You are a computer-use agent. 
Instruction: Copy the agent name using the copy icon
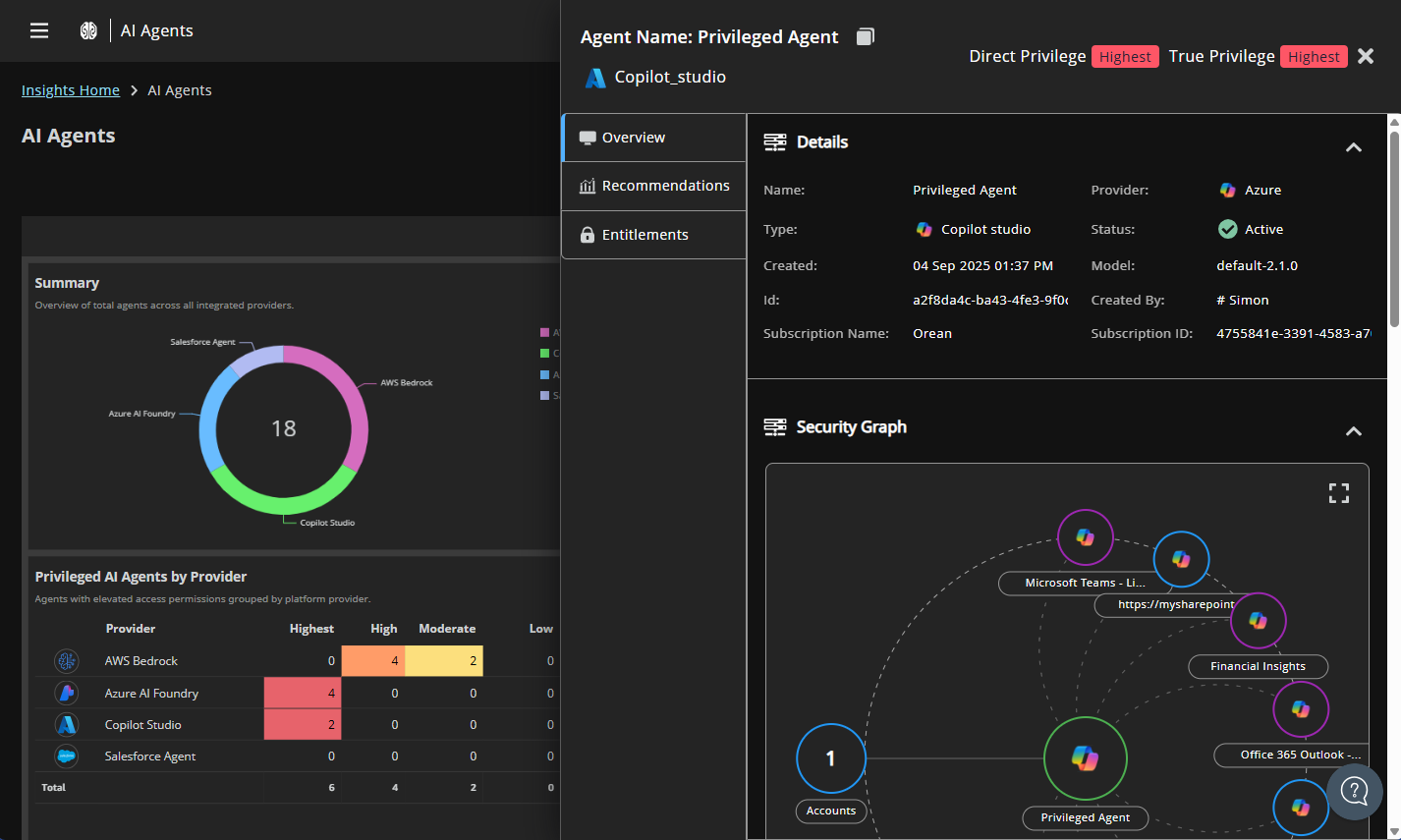pos(864,35)
